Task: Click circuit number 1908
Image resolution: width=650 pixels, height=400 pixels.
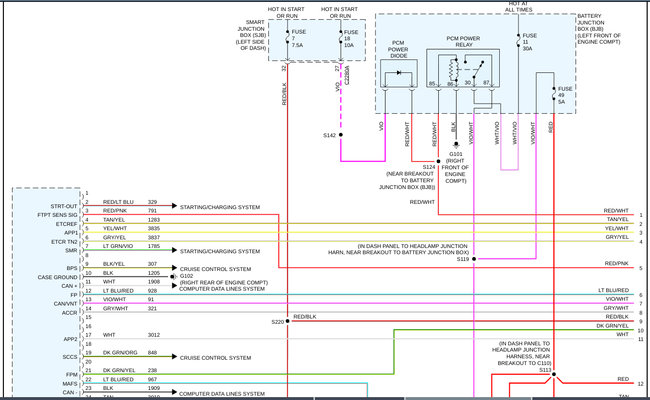Action: pyautogui.click(x=154, y=281)
